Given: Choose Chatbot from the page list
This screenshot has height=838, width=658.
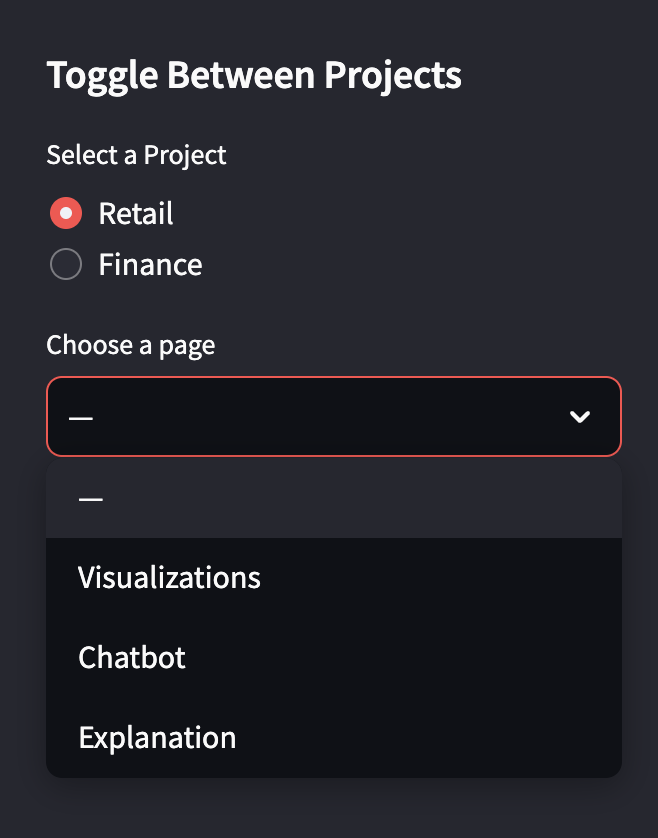Looking at the screenshot, I should coord(131,657).
